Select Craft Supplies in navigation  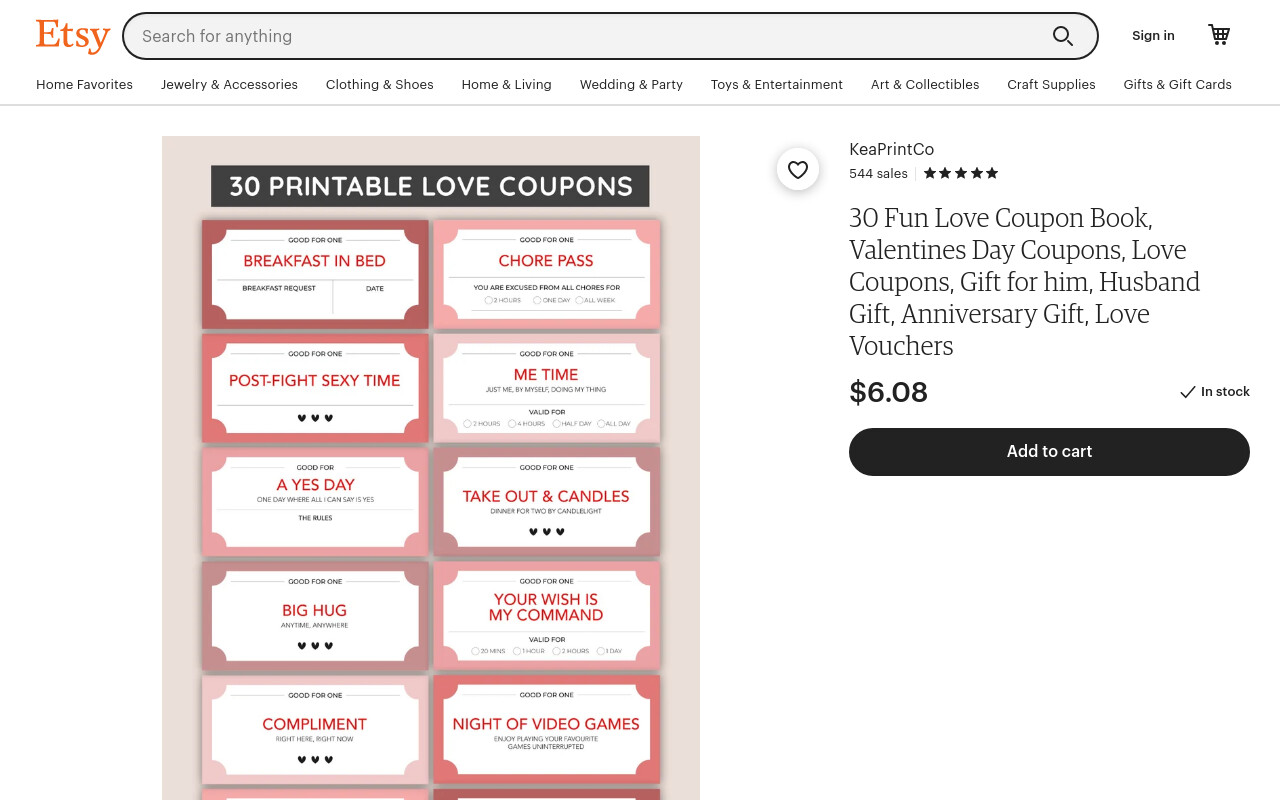tap(1051, 85)
